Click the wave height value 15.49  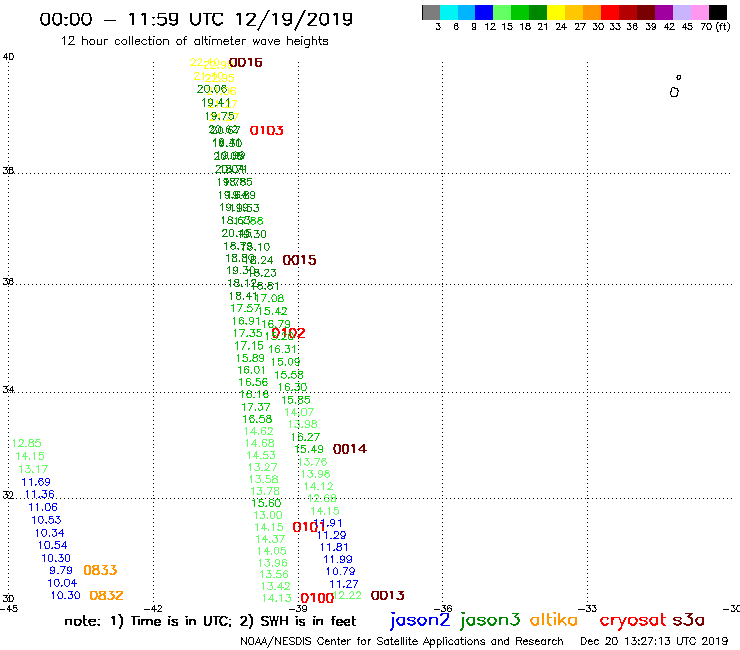[309, 449]
